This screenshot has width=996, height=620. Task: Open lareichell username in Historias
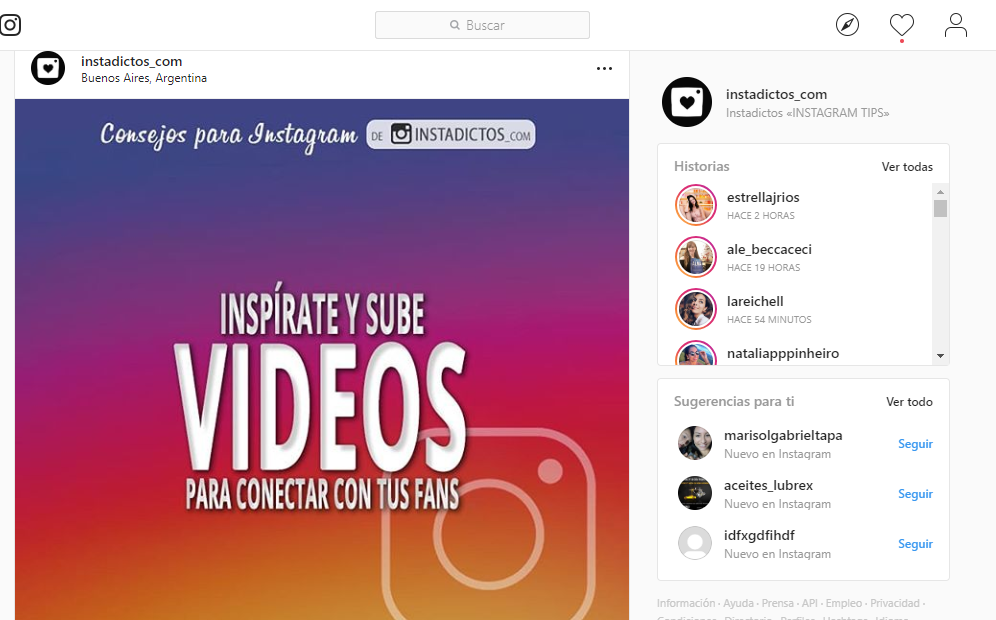pyautogui.click(x=755, y=302)
